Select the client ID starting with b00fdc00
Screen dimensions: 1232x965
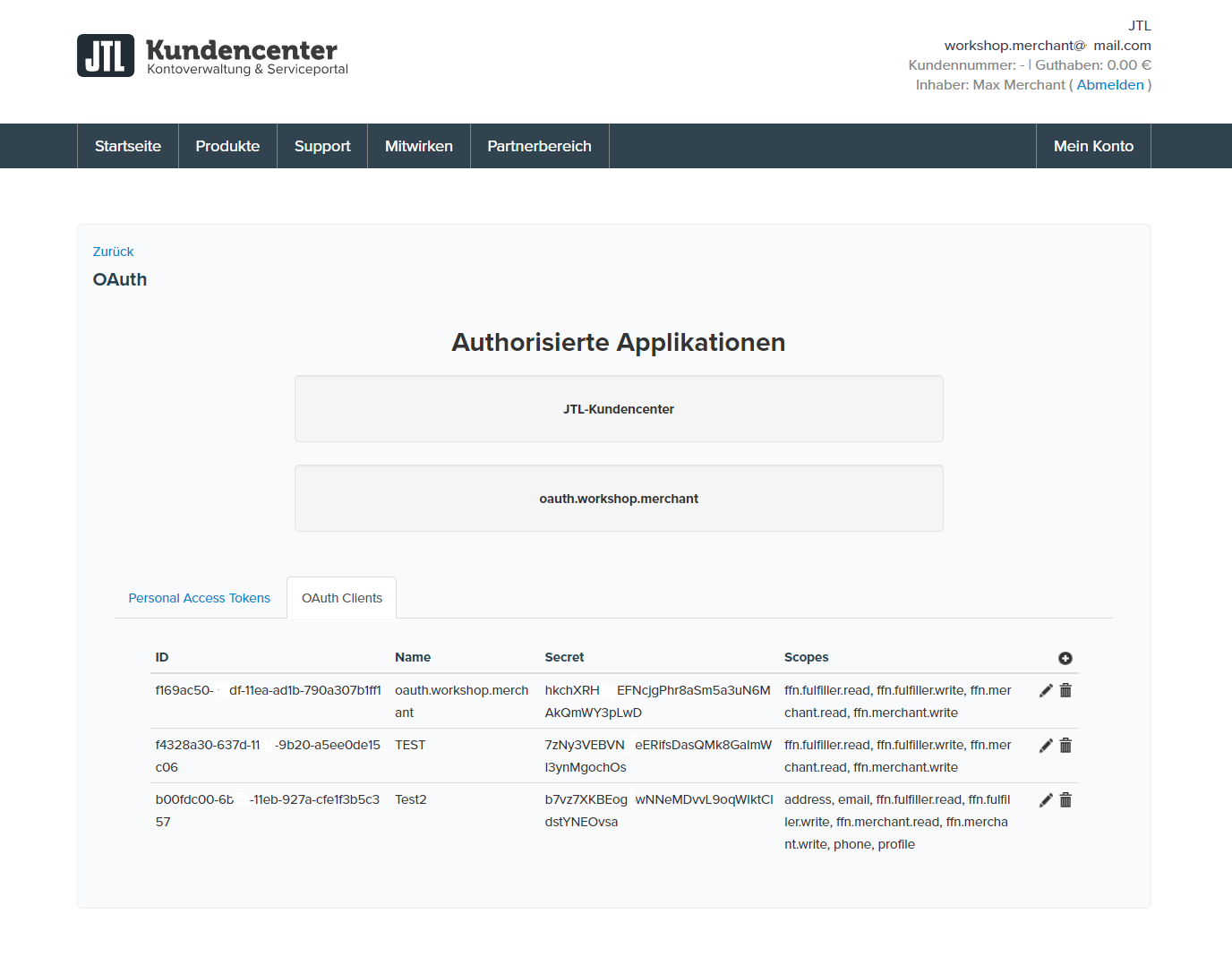pos(268,811)
